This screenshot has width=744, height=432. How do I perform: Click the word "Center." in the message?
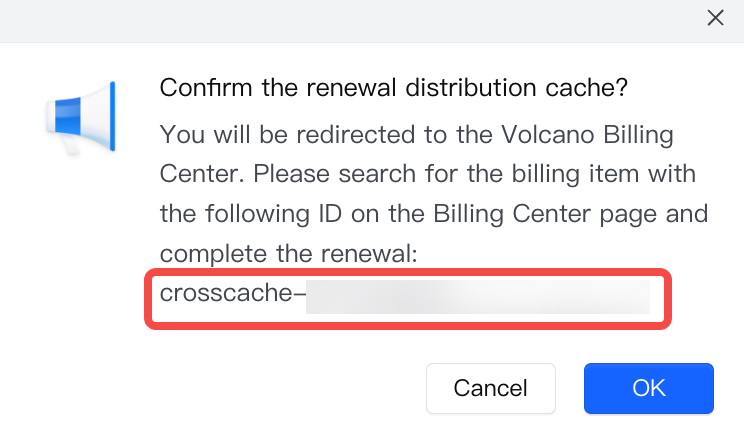pos(200,174)
